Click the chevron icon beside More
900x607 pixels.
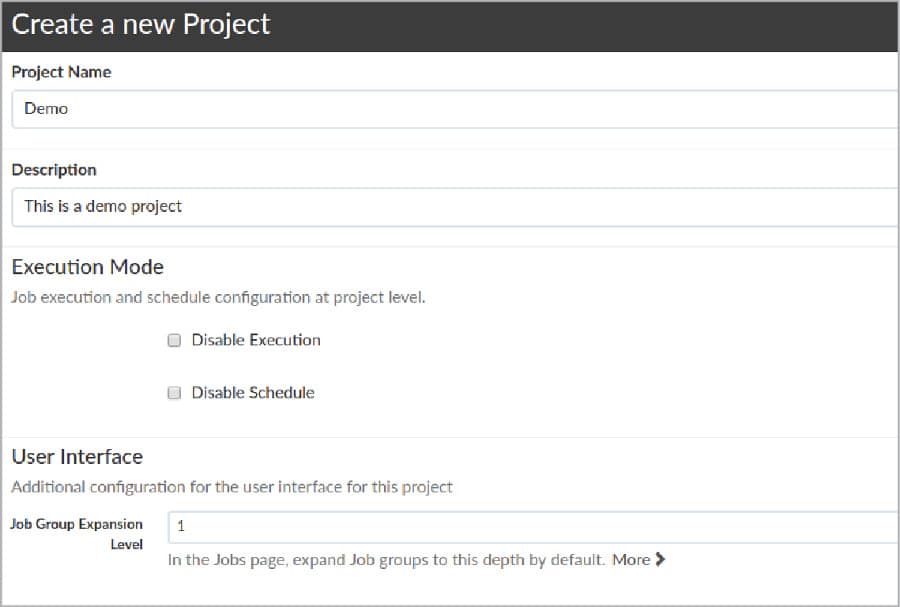click(x=660, y=560)
